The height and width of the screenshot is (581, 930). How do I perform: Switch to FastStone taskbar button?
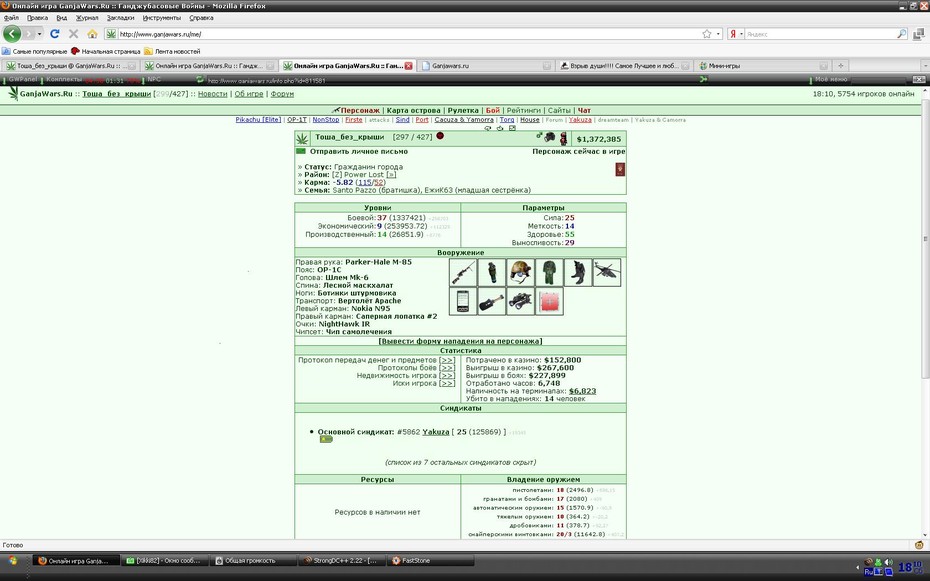coord(430,561)
